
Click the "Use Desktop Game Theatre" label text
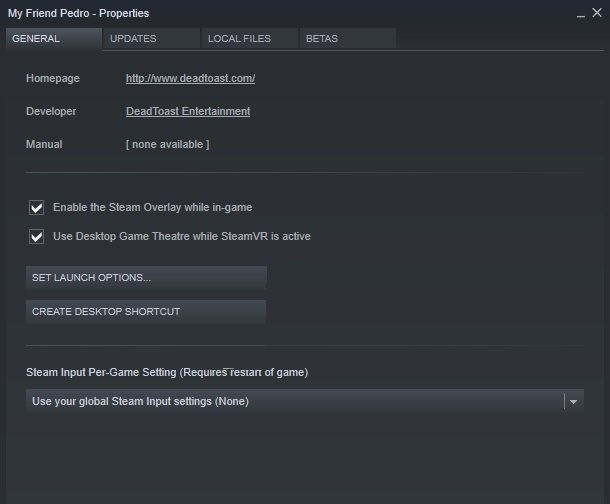point(181,237)
